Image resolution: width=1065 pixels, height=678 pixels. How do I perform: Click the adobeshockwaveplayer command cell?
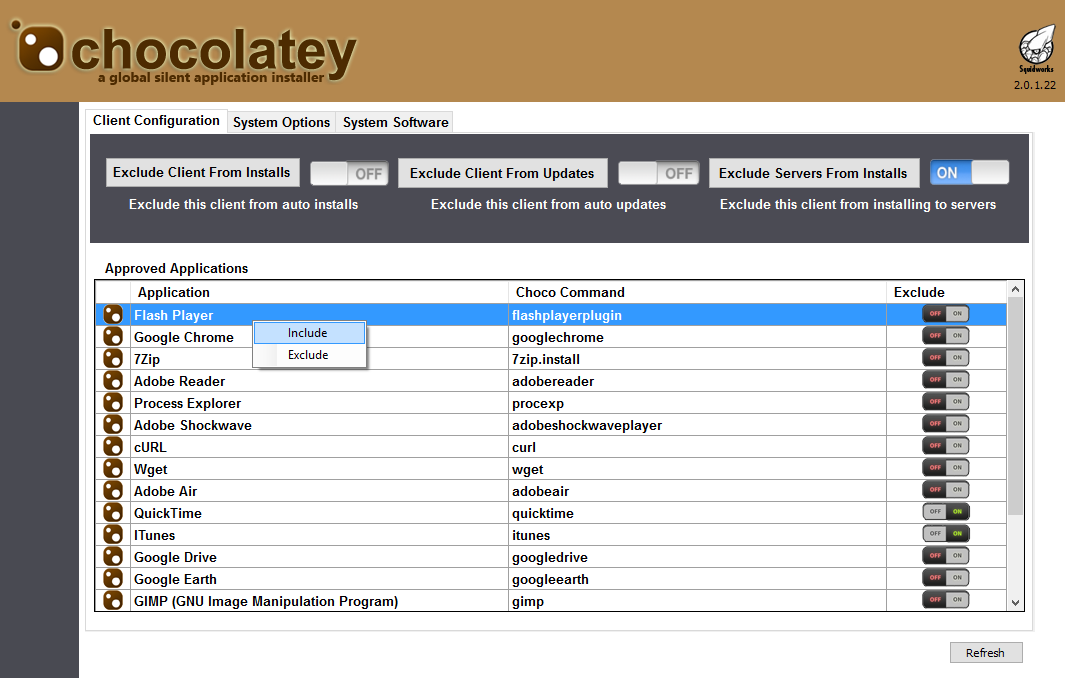[698, 425]
